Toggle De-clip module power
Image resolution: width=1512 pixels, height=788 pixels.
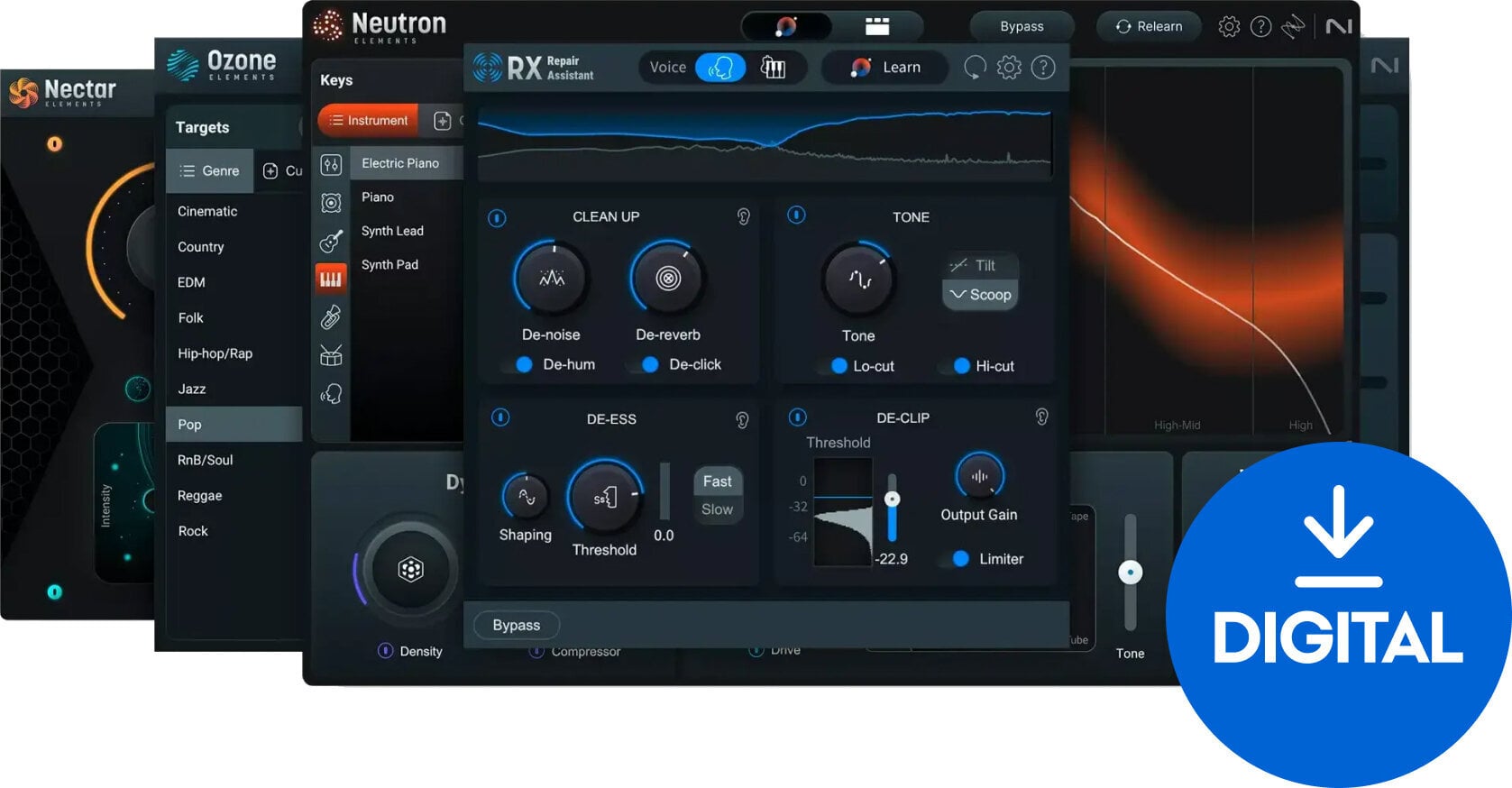[798, 417]
